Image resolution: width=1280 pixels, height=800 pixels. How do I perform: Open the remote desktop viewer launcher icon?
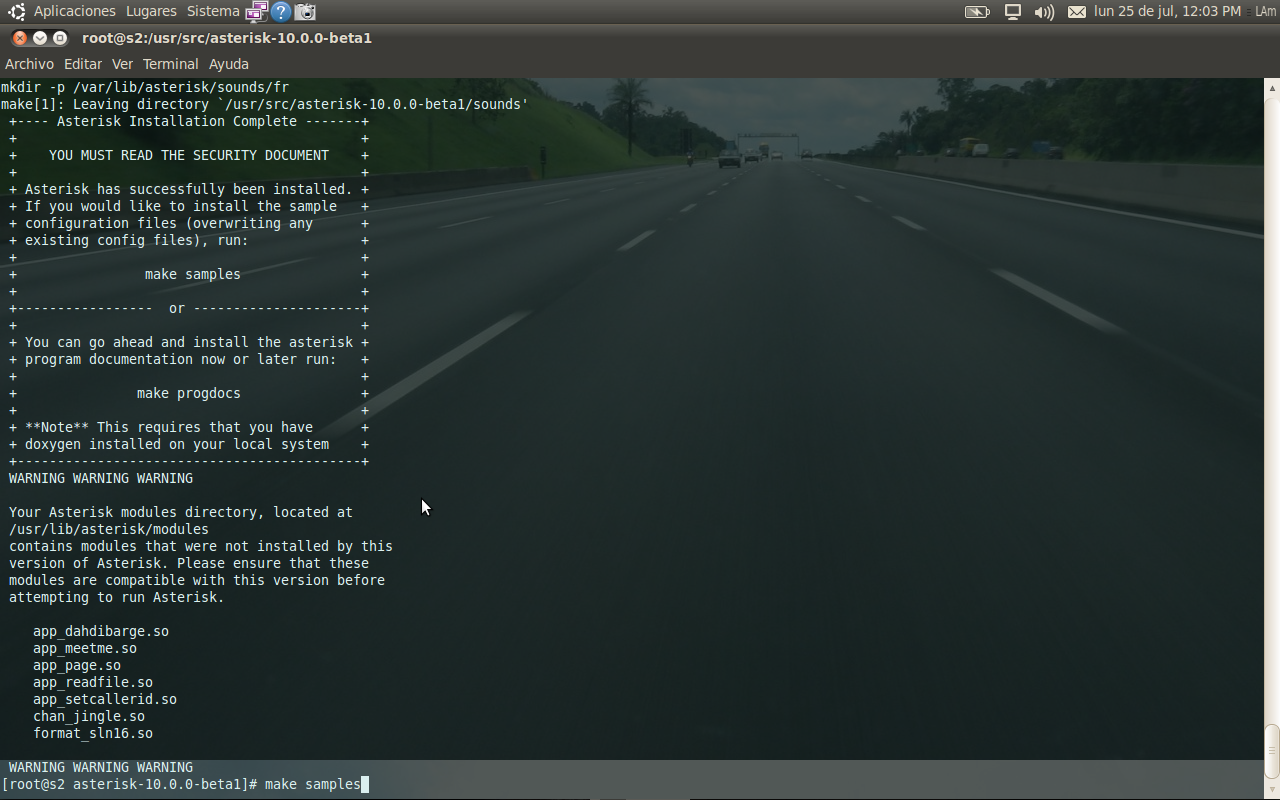257,12
